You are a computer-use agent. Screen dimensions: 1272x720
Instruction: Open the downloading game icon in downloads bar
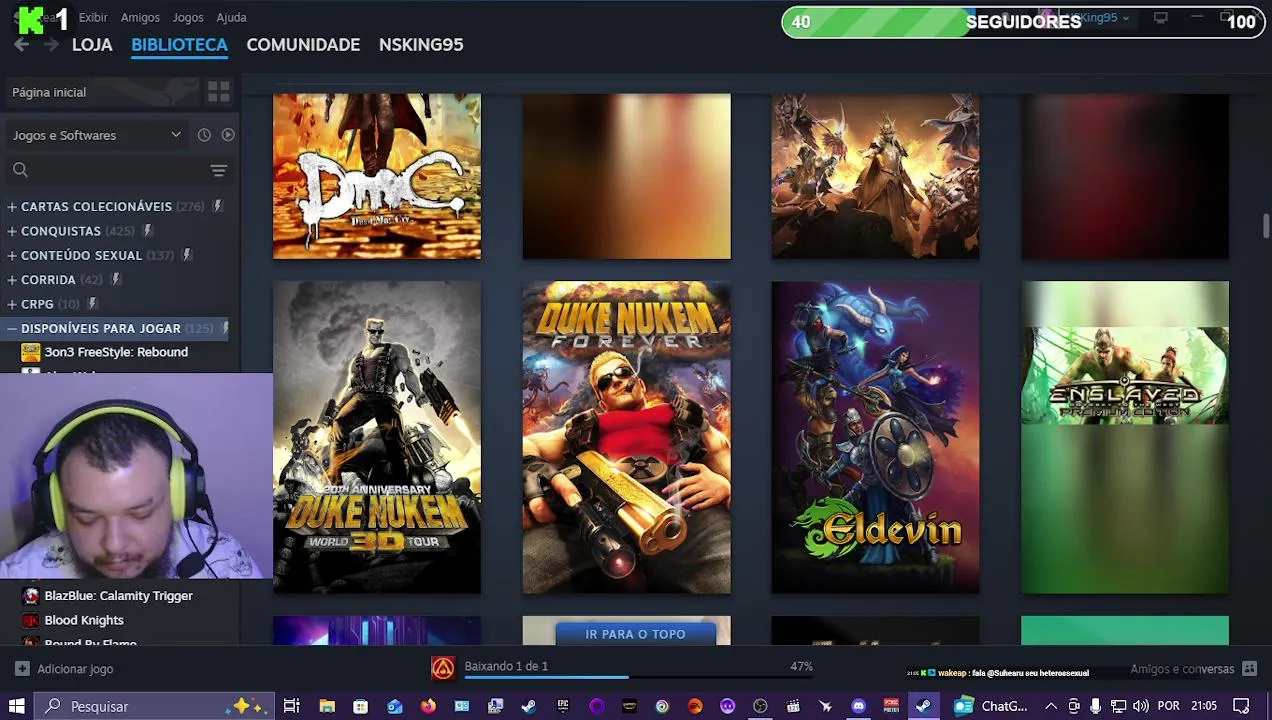(443, 668)
